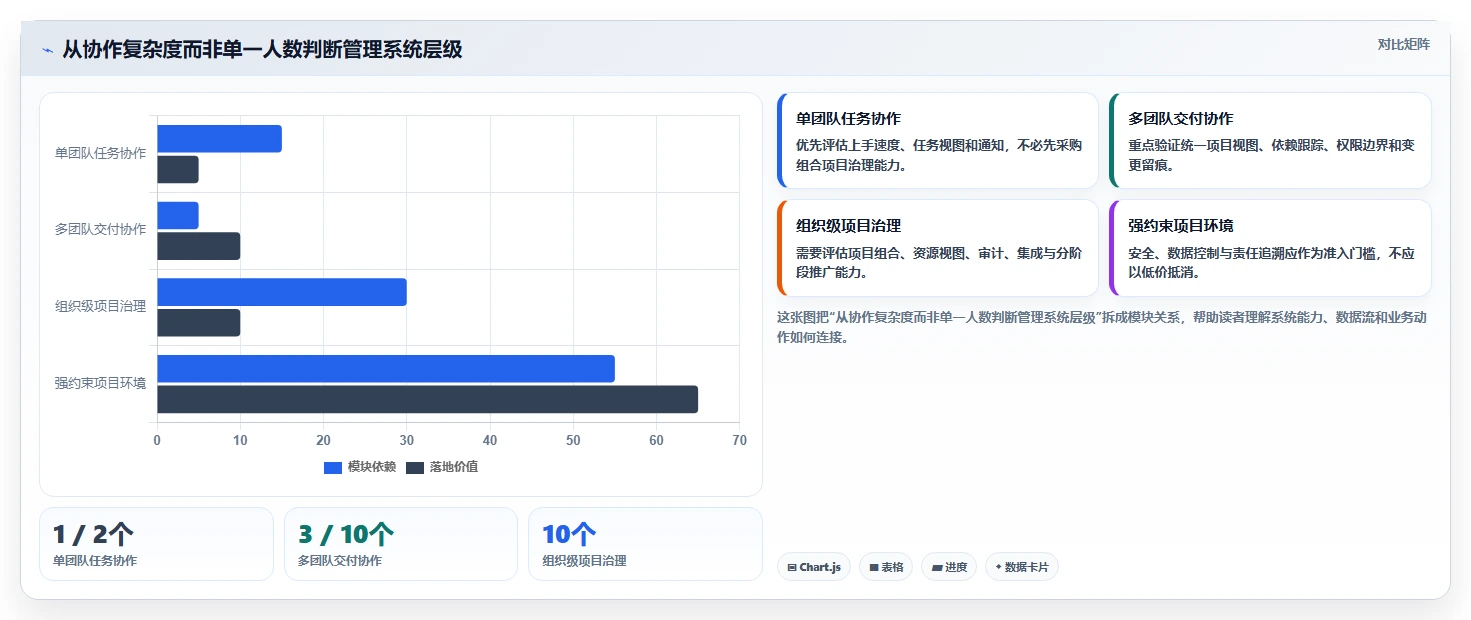This screenshot has height=620, width=1471.
Task: Click the 进度 tag chip
Action: [x=949, y=567]
